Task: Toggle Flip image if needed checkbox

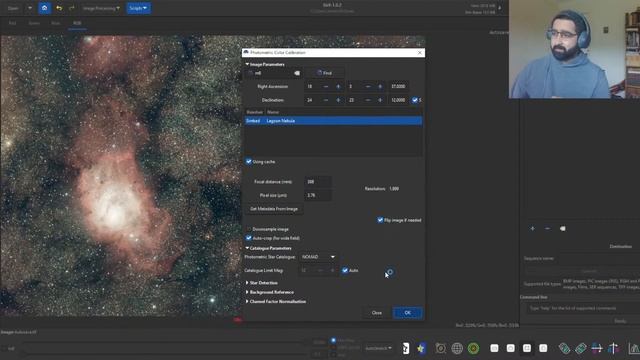Action: (x=380, y=220)
